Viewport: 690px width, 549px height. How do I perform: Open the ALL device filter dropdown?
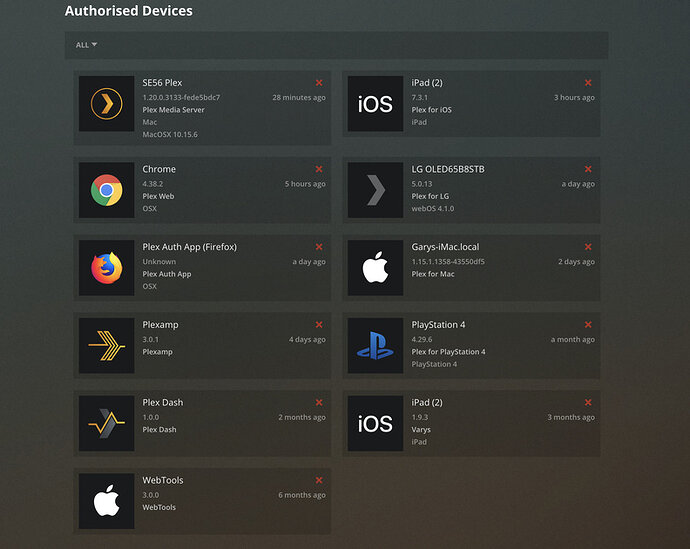(86, 45)
